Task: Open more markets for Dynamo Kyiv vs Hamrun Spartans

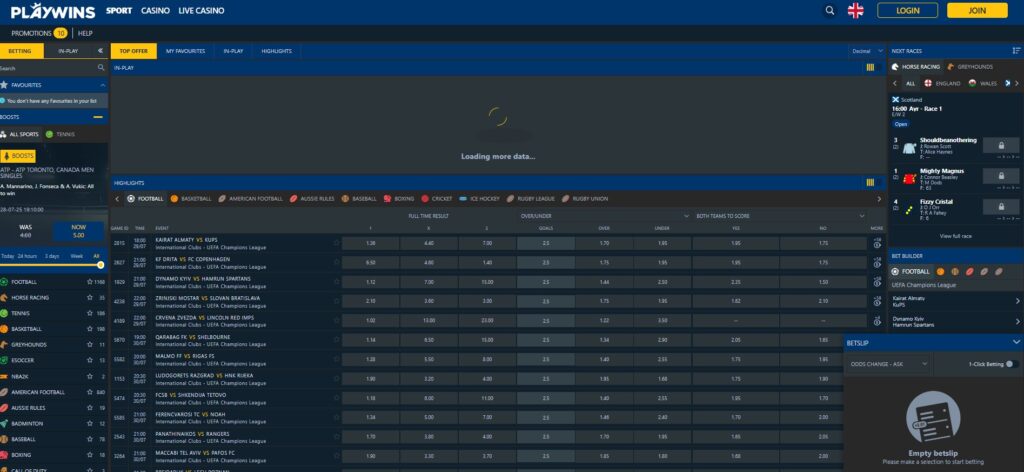Action: [876, 282]
